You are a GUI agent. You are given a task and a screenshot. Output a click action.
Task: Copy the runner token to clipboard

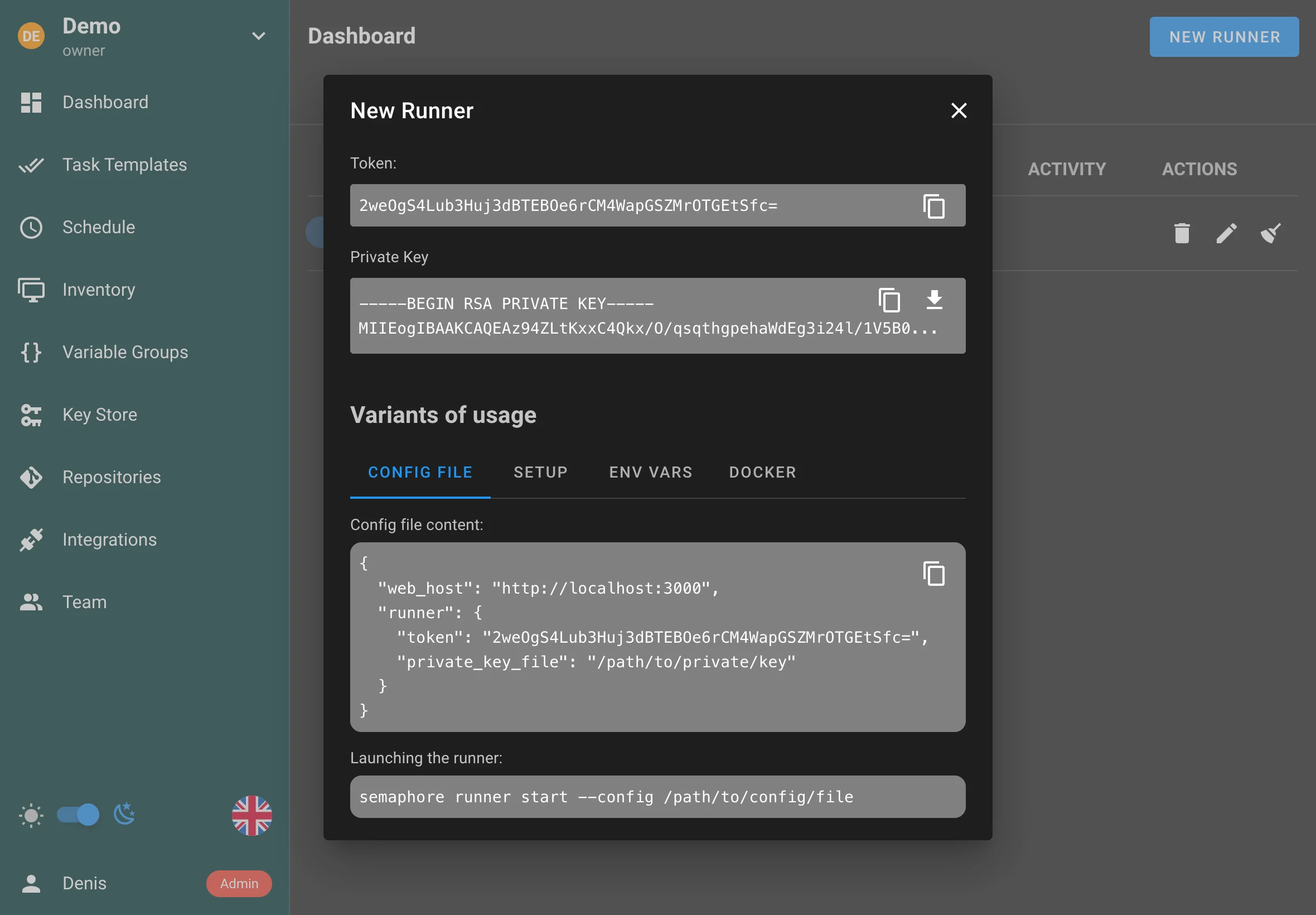933,206
